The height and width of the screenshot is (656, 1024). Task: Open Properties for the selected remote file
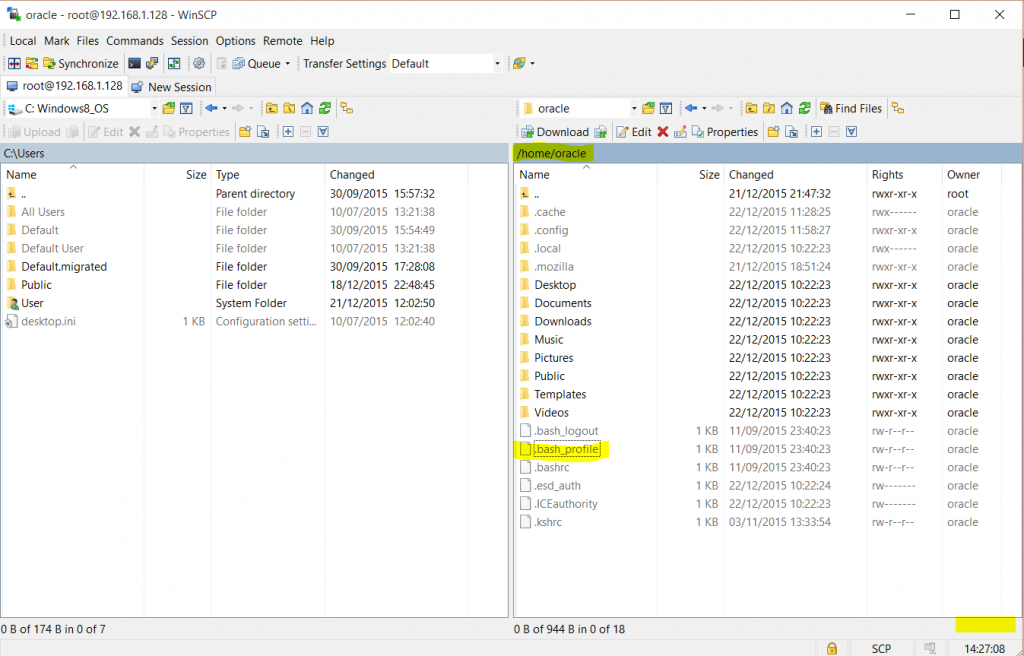724,132
